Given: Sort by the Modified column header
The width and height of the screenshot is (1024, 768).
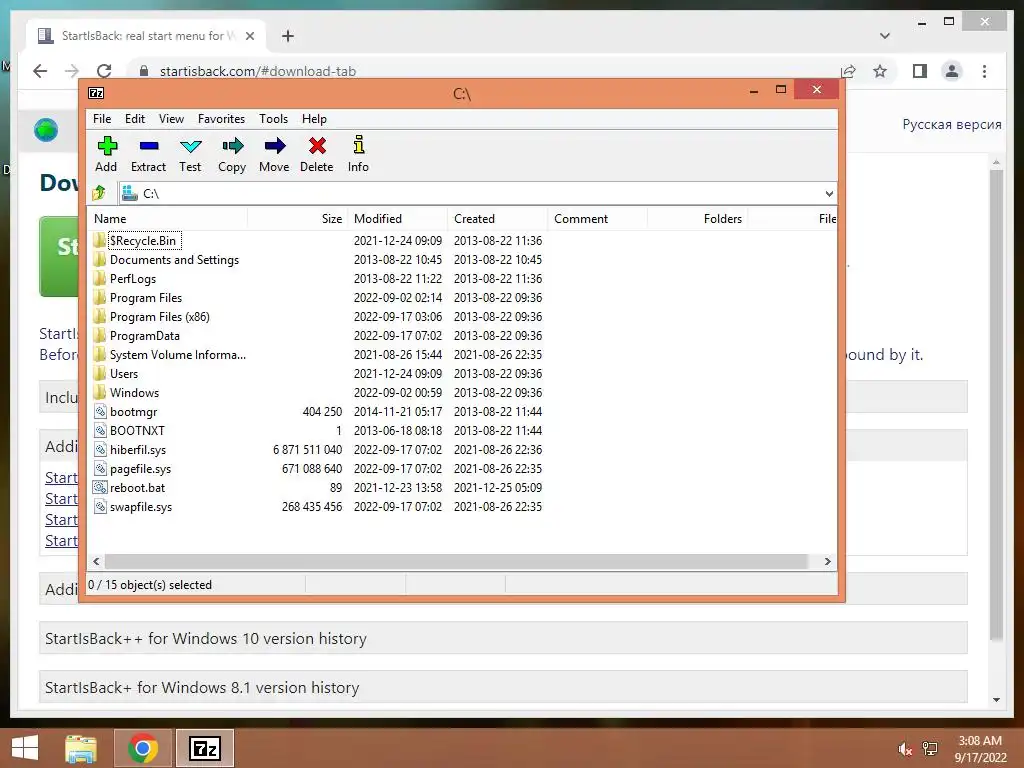Looking at the screenshot, I should tap(397, 219).
